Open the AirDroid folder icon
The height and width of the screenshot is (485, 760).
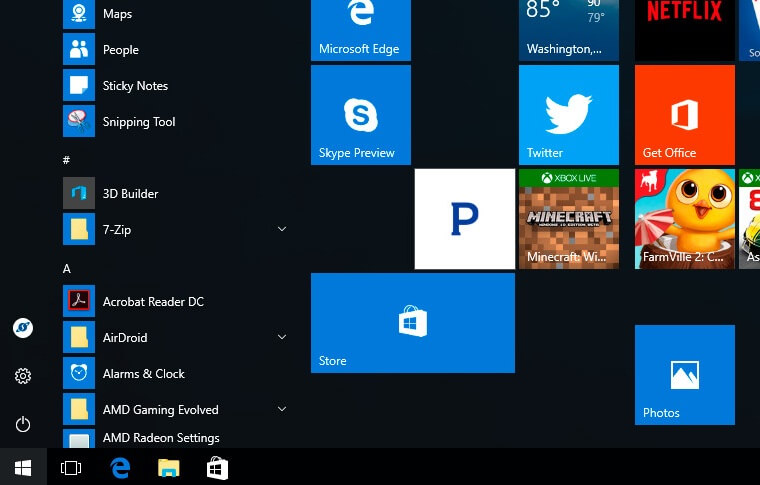coord(79,337)
